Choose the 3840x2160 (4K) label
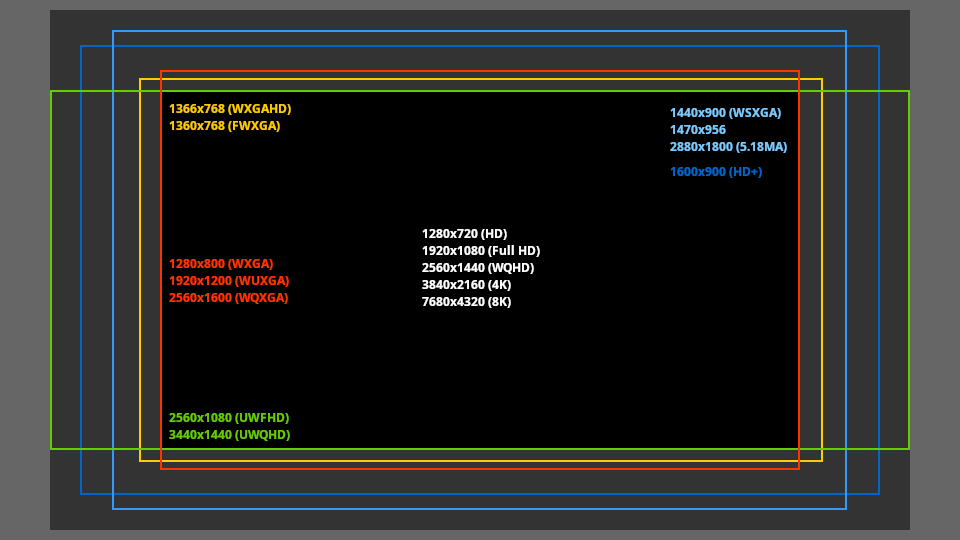Image resolution: width=960 pixels, height=540 pixels. (466, 285)
